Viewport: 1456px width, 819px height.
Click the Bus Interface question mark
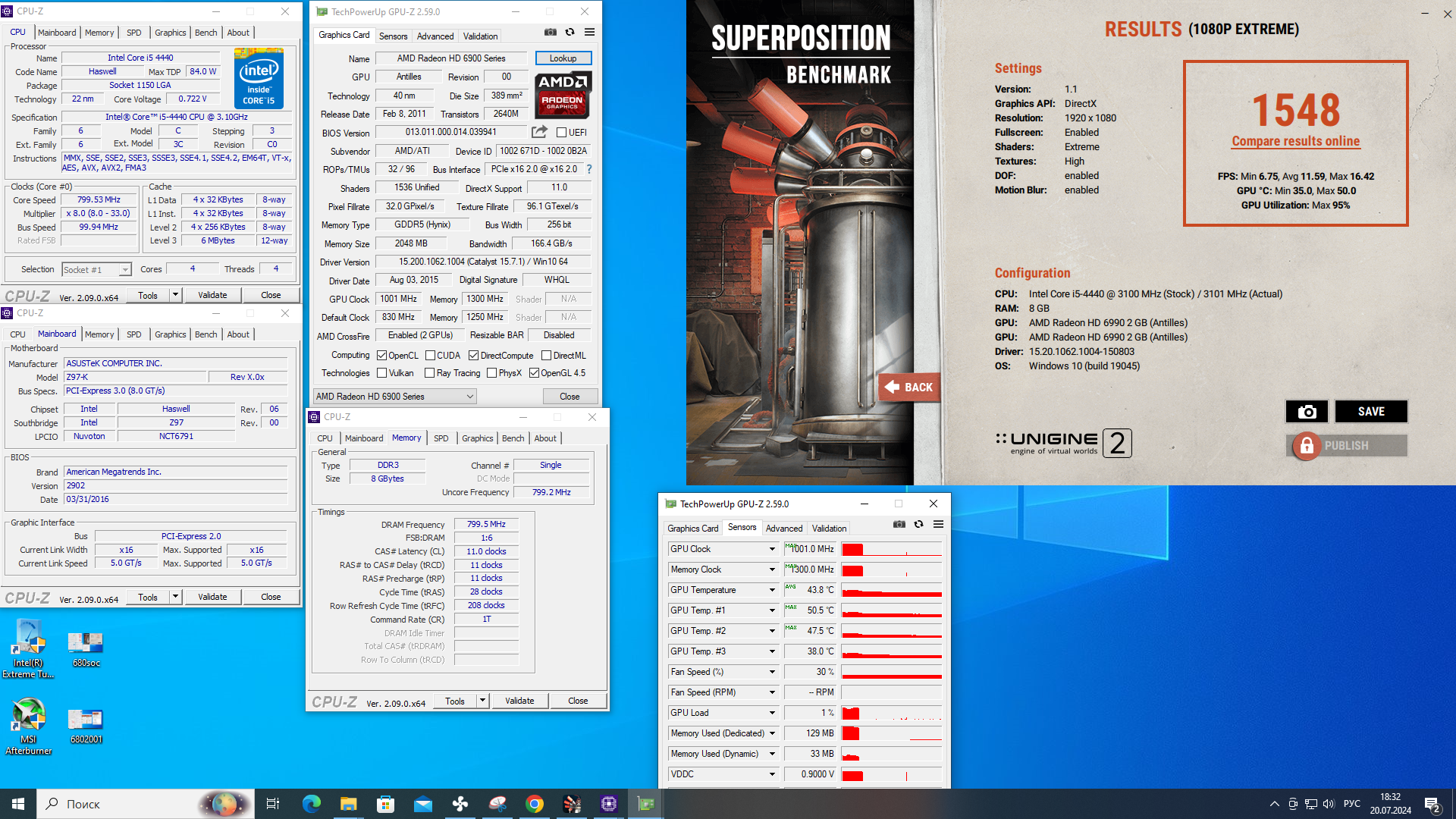pos(588,169)
